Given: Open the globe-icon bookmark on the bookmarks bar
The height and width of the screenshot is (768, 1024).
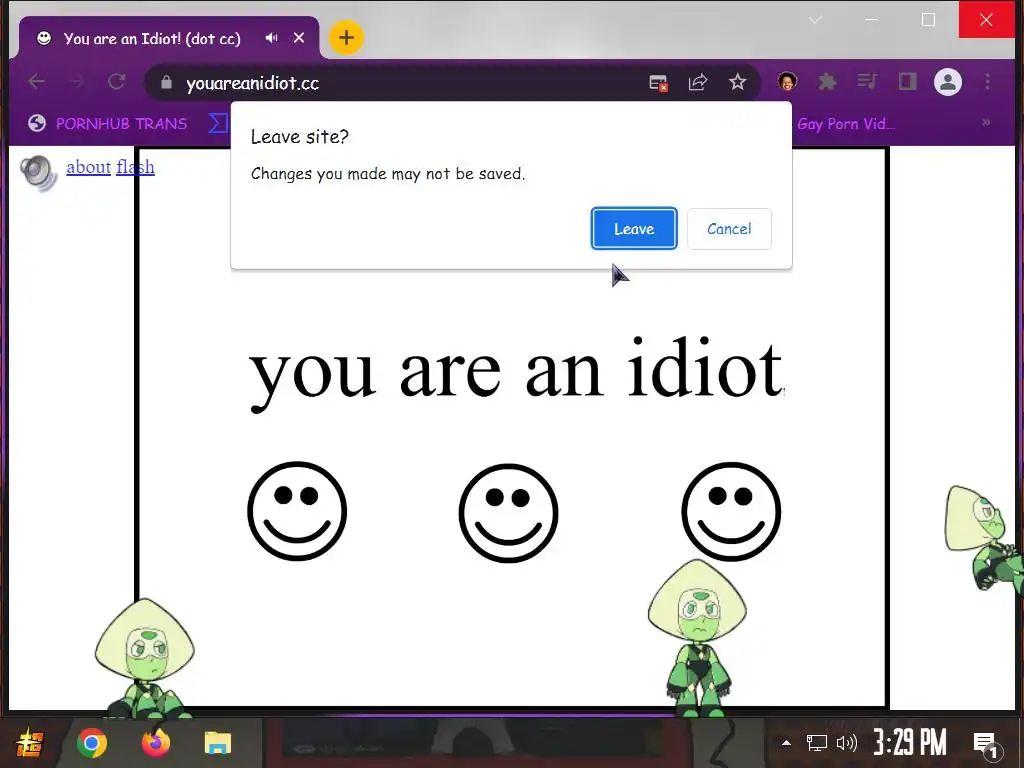Looking at the screenshot, I should tap(108, 123).
